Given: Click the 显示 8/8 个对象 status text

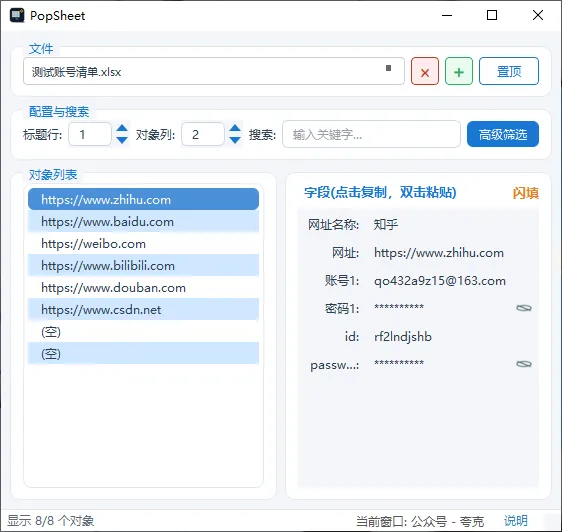Looking at the screenshot, I should (51, 521).
